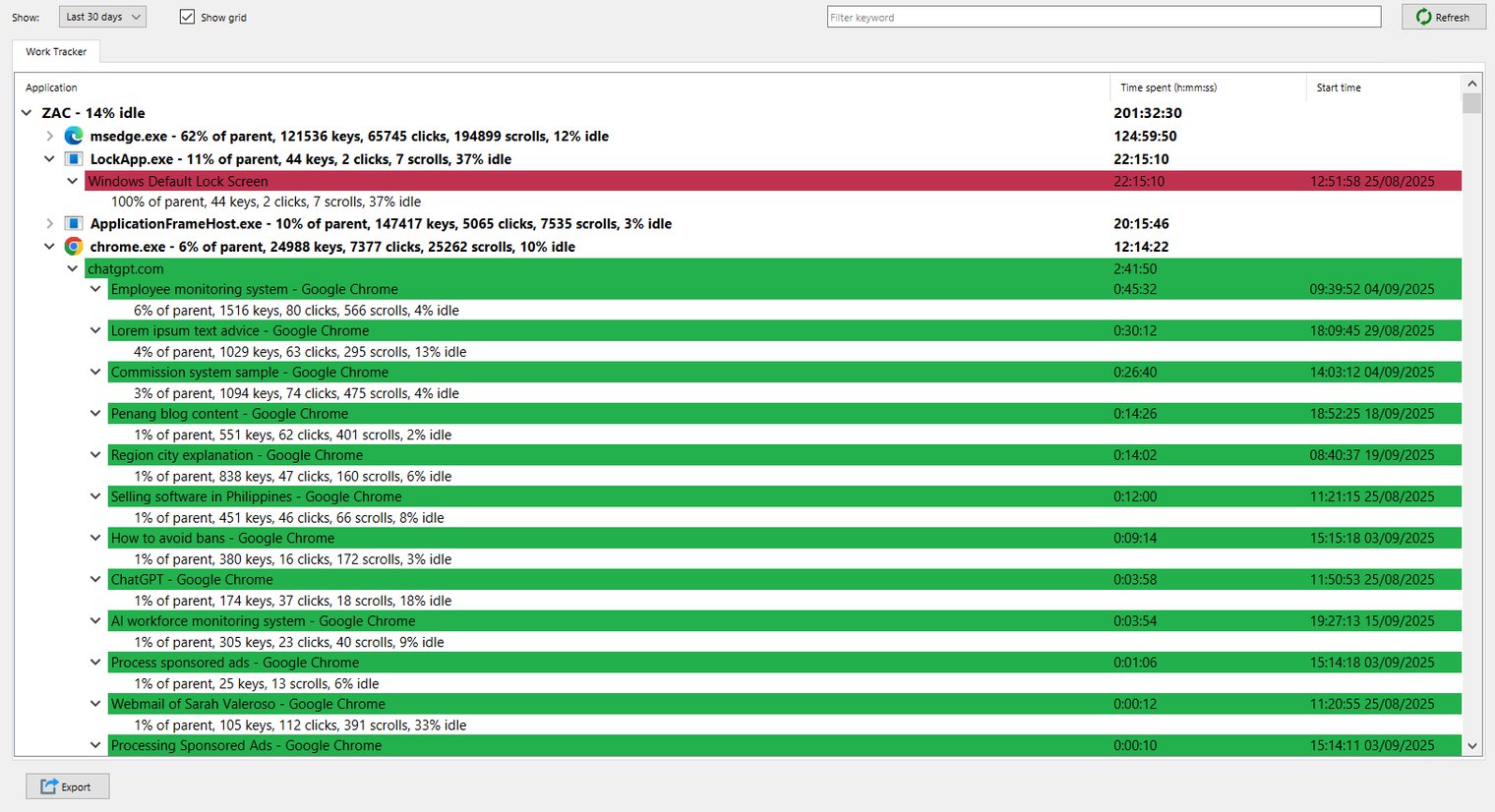Click the Chrome icon beside chrome.exe

tap(74, 247)
